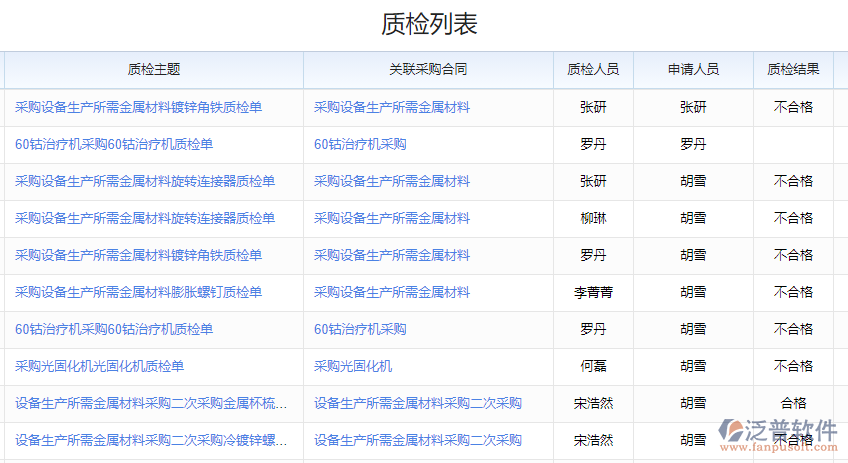848x463 pixels.
Task: Click the 关联采购合同 column header
Action: tap(428, 70)
